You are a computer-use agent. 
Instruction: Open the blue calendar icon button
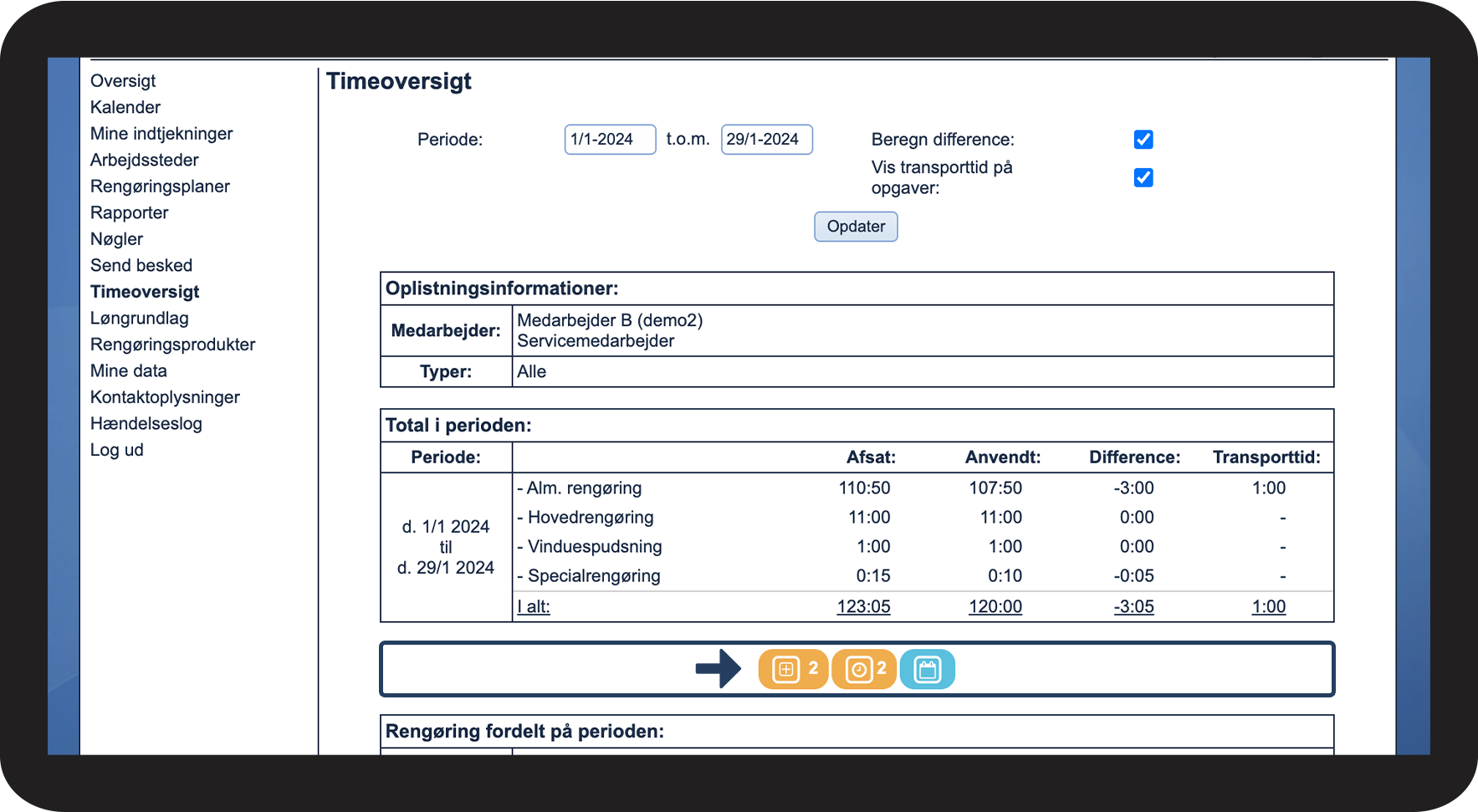point(927,669)
